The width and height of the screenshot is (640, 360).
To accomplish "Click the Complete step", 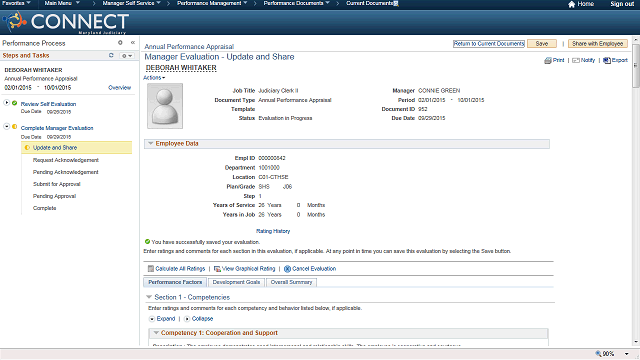I will (x=44, y=208).
